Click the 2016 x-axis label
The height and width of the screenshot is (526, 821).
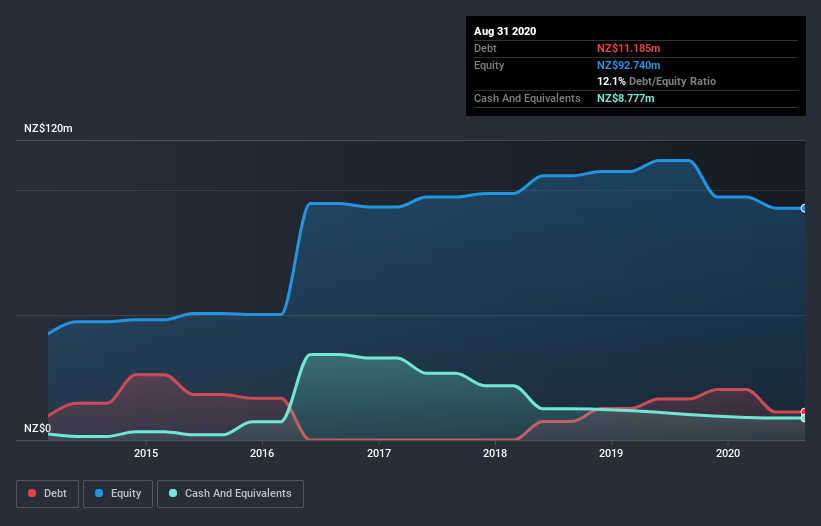click(262, 453)
